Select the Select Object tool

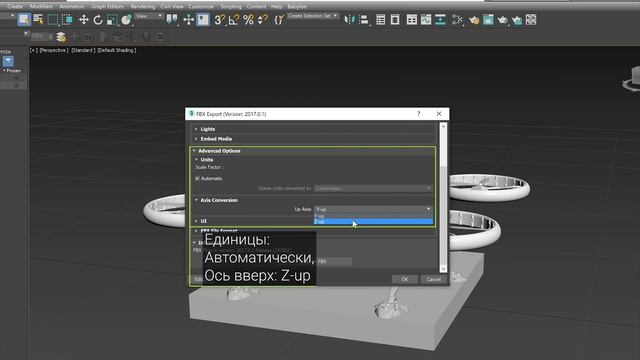(24, 20)
